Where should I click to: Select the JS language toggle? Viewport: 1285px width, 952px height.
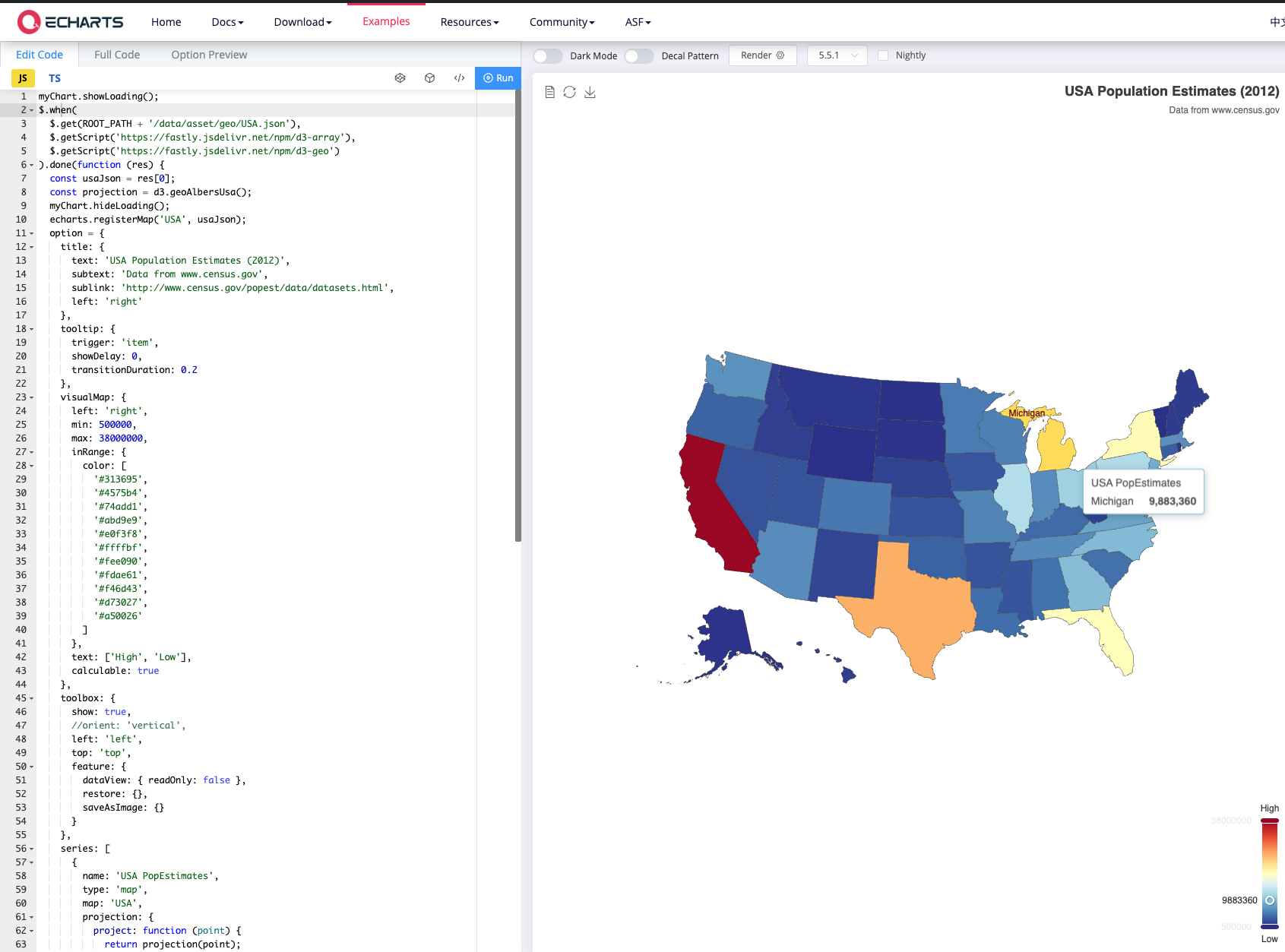tap(23, 78)
